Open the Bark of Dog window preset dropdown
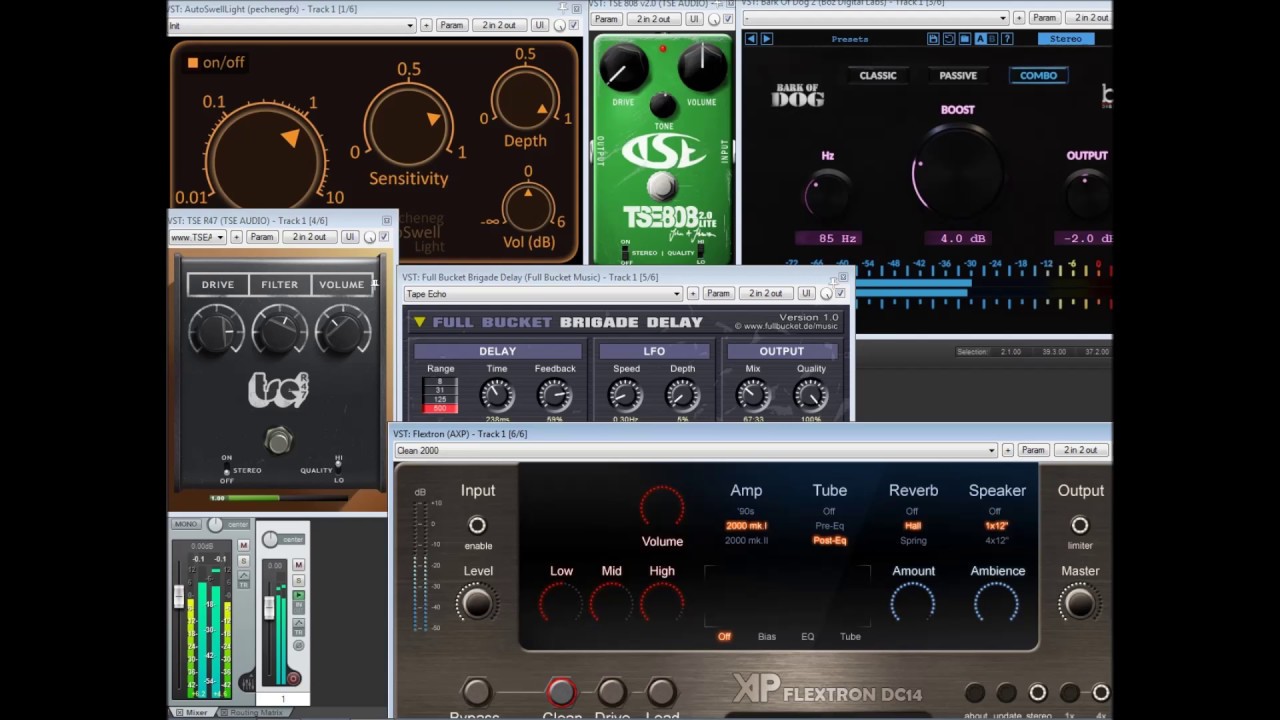 tap(876, 18)
